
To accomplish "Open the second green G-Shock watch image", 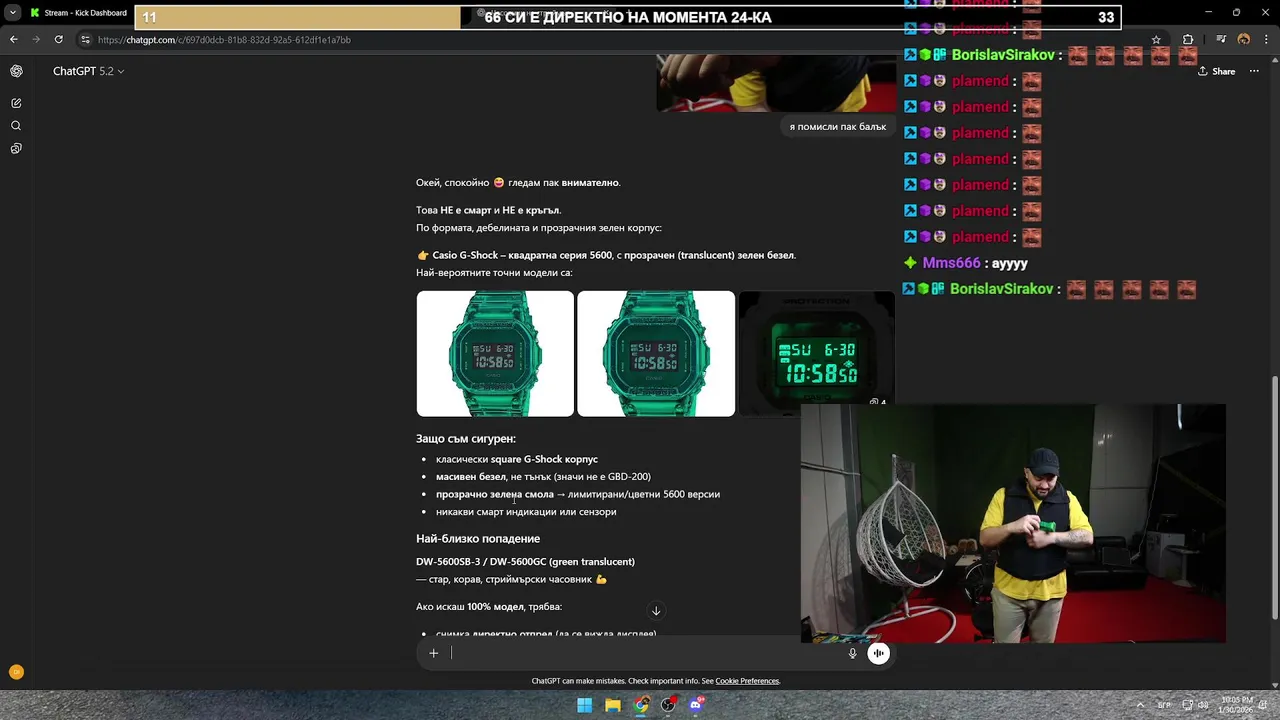I will [656, 353].
